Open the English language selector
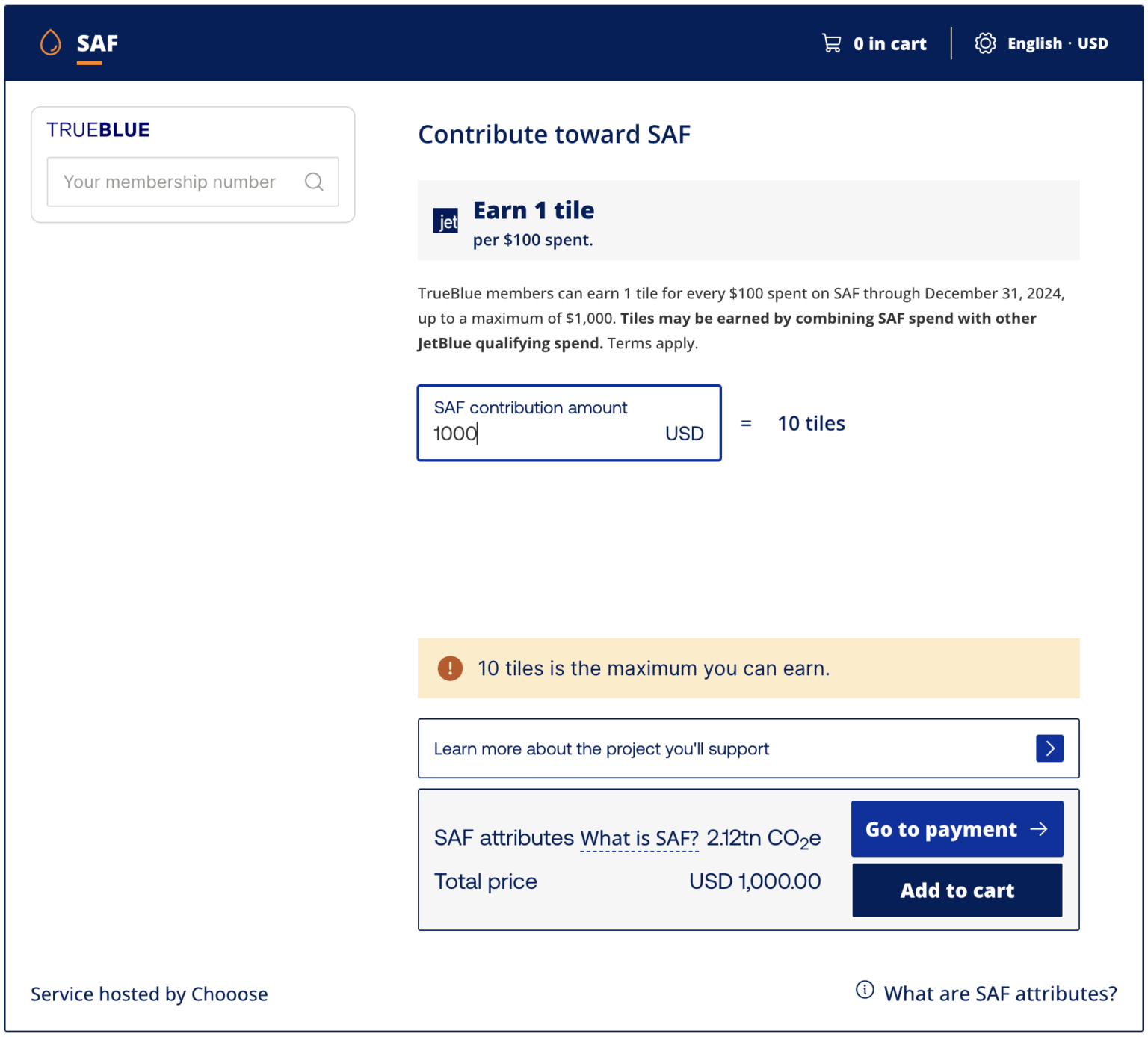 [1034, 43]
